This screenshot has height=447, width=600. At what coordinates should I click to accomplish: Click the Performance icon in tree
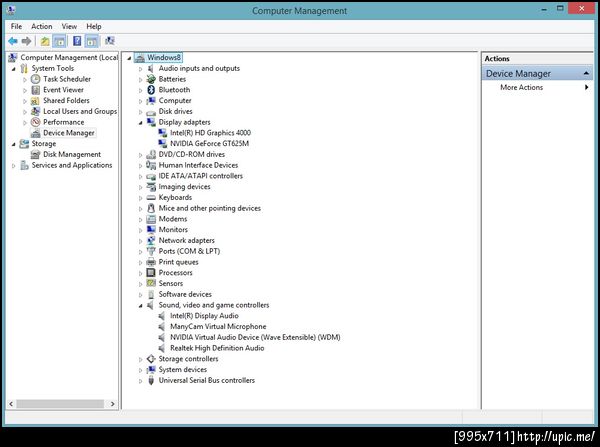[36, 122]
